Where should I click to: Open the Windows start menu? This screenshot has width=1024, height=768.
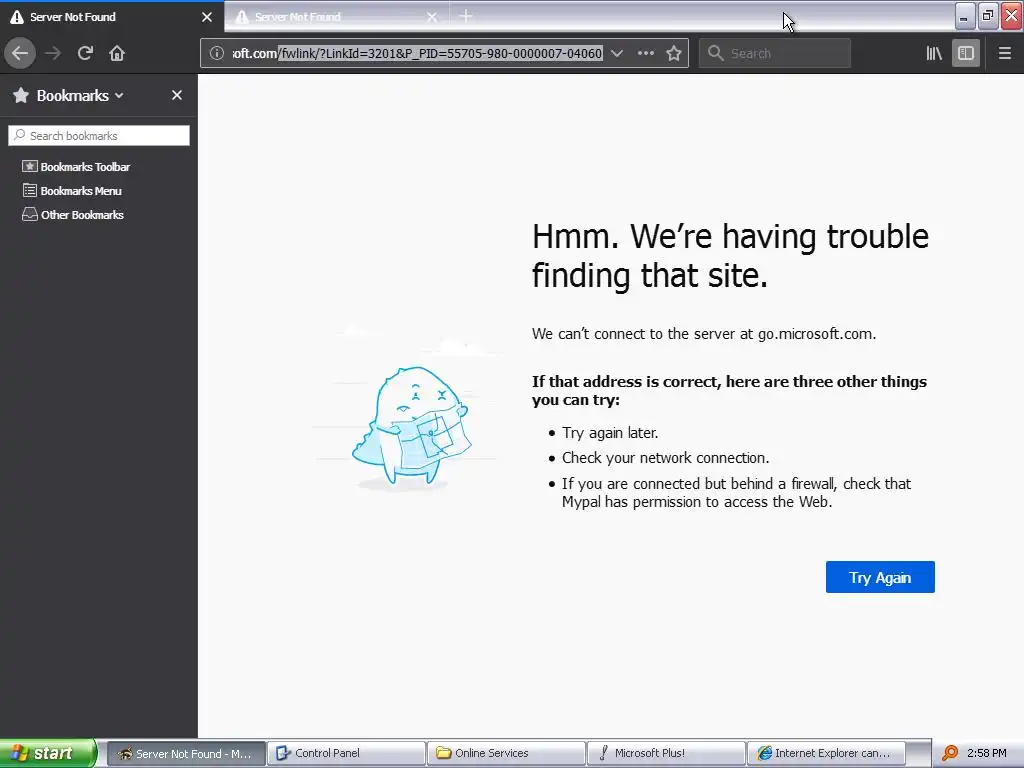coord(48,753)
